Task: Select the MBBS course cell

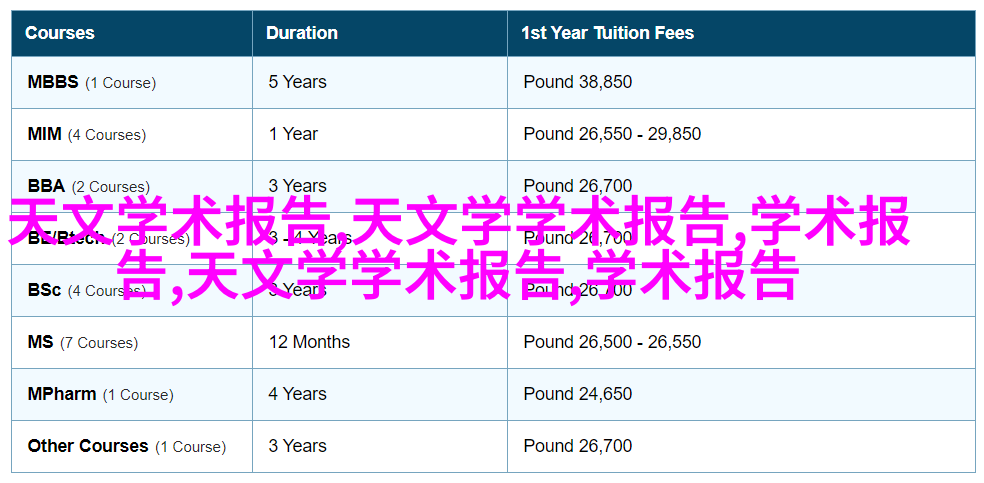Action: tap(132, 82)
